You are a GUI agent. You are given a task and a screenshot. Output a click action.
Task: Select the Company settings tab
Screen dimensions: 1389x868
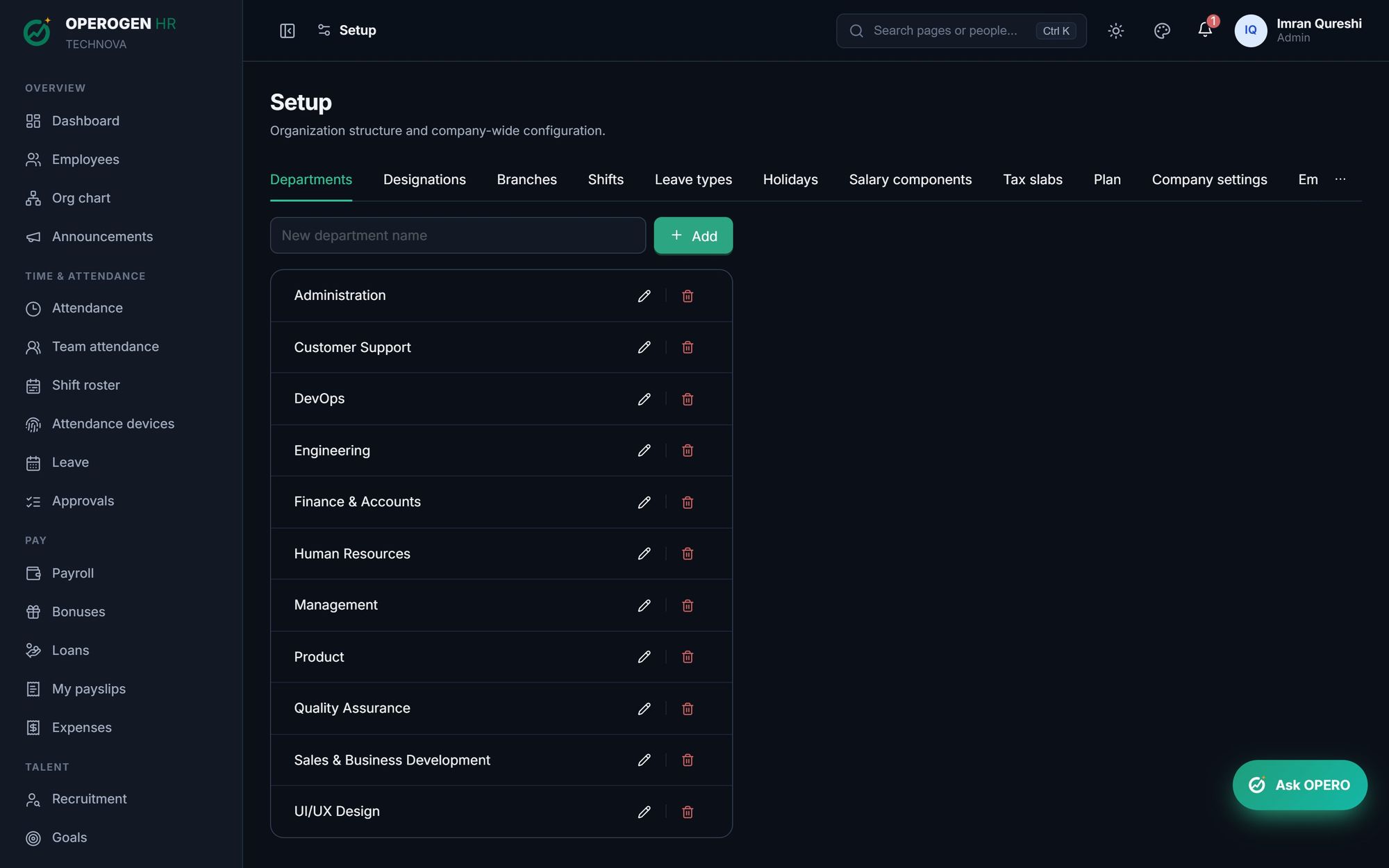pos(1209,180)
